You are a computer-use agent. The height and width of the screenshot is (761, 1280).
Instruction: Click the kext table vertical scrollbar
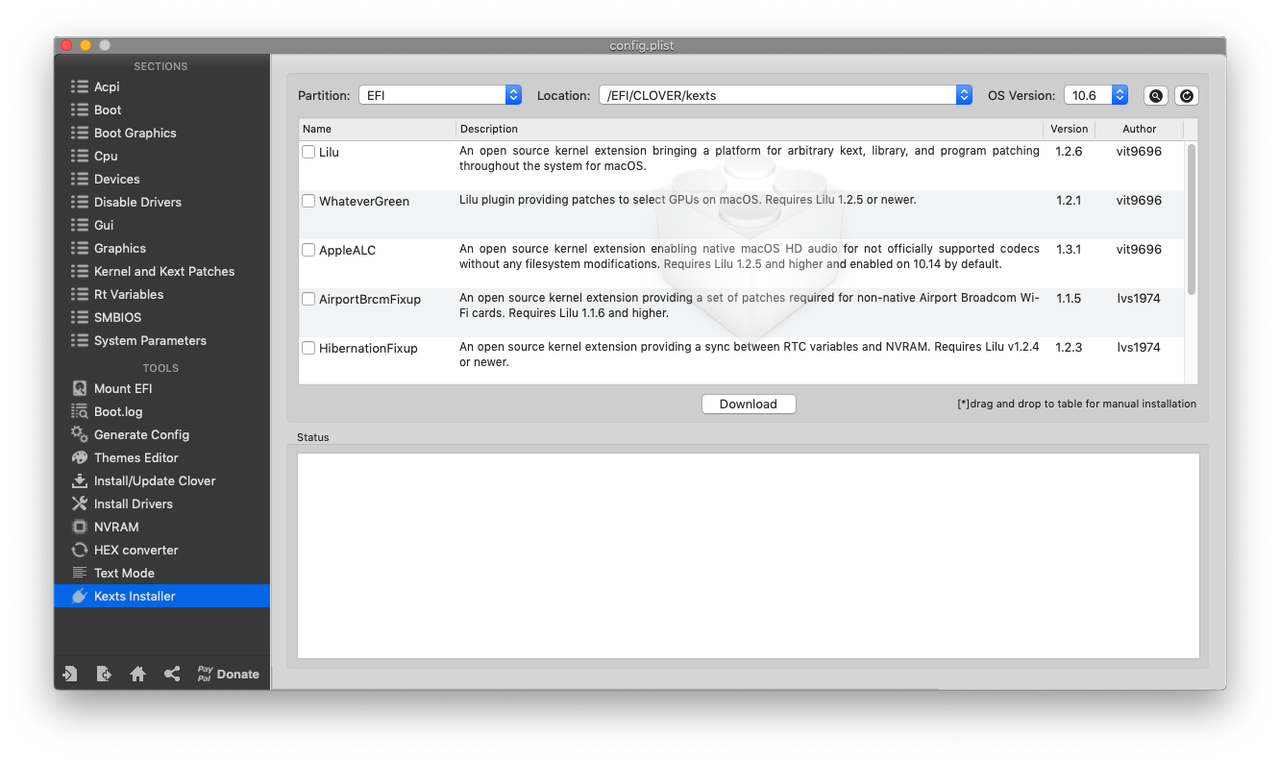point(1191,219)
